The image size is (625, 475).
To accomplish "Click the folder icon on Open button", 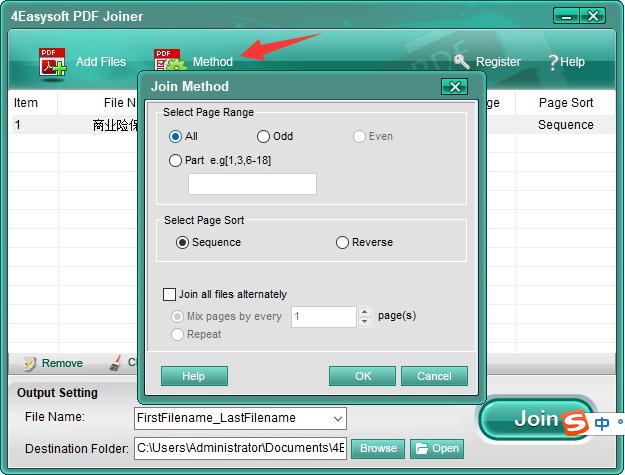I will click(420, 449).
